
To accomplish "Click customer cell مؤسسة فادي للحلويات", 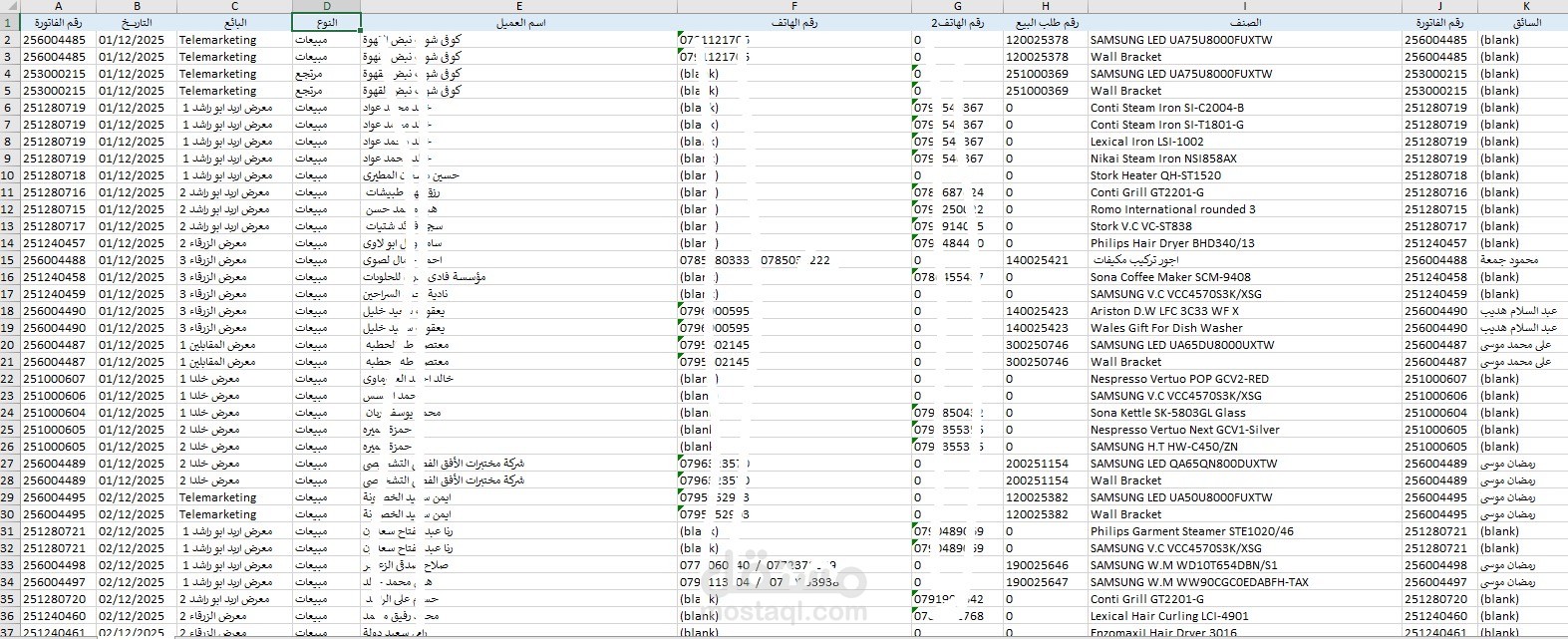I will click(x=518, y=277).
